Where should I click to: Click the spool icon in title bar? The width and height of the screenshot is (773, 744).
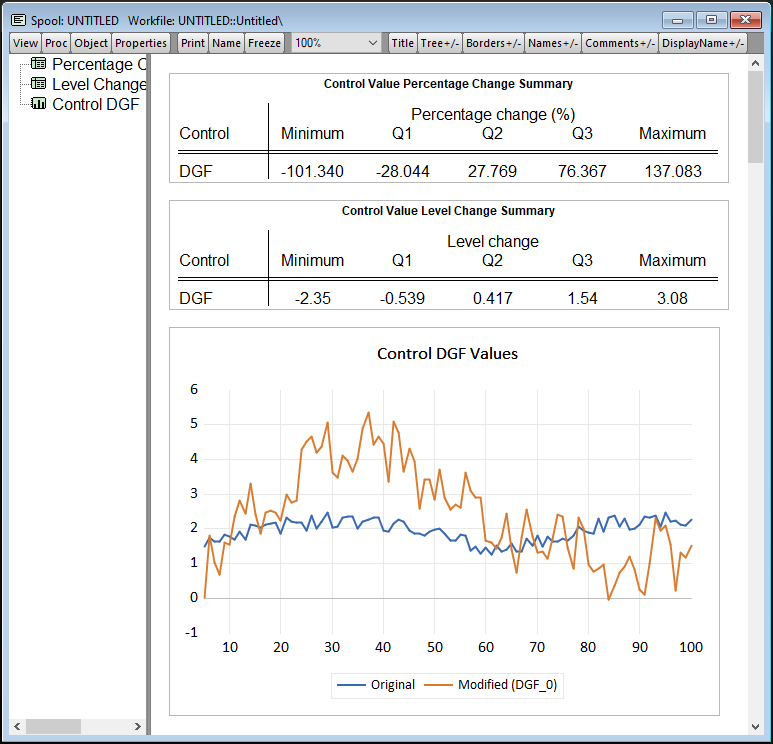tap(18, 20)
